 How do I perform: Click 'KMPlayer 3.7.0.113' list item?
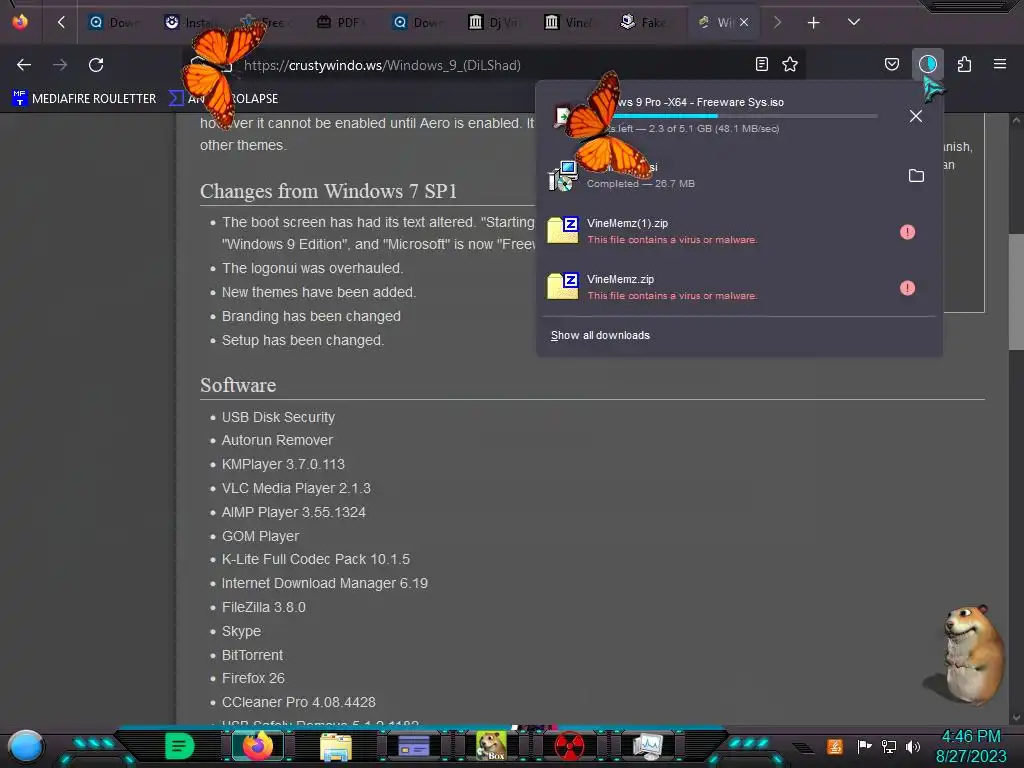(x=283, y=464)
